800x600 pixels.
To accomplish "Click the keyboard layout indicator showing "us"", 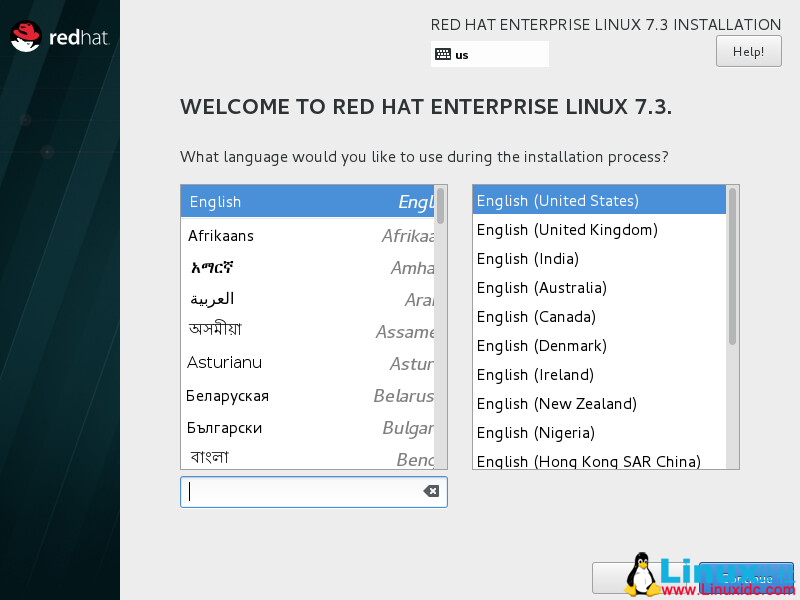I will point(489,54).
